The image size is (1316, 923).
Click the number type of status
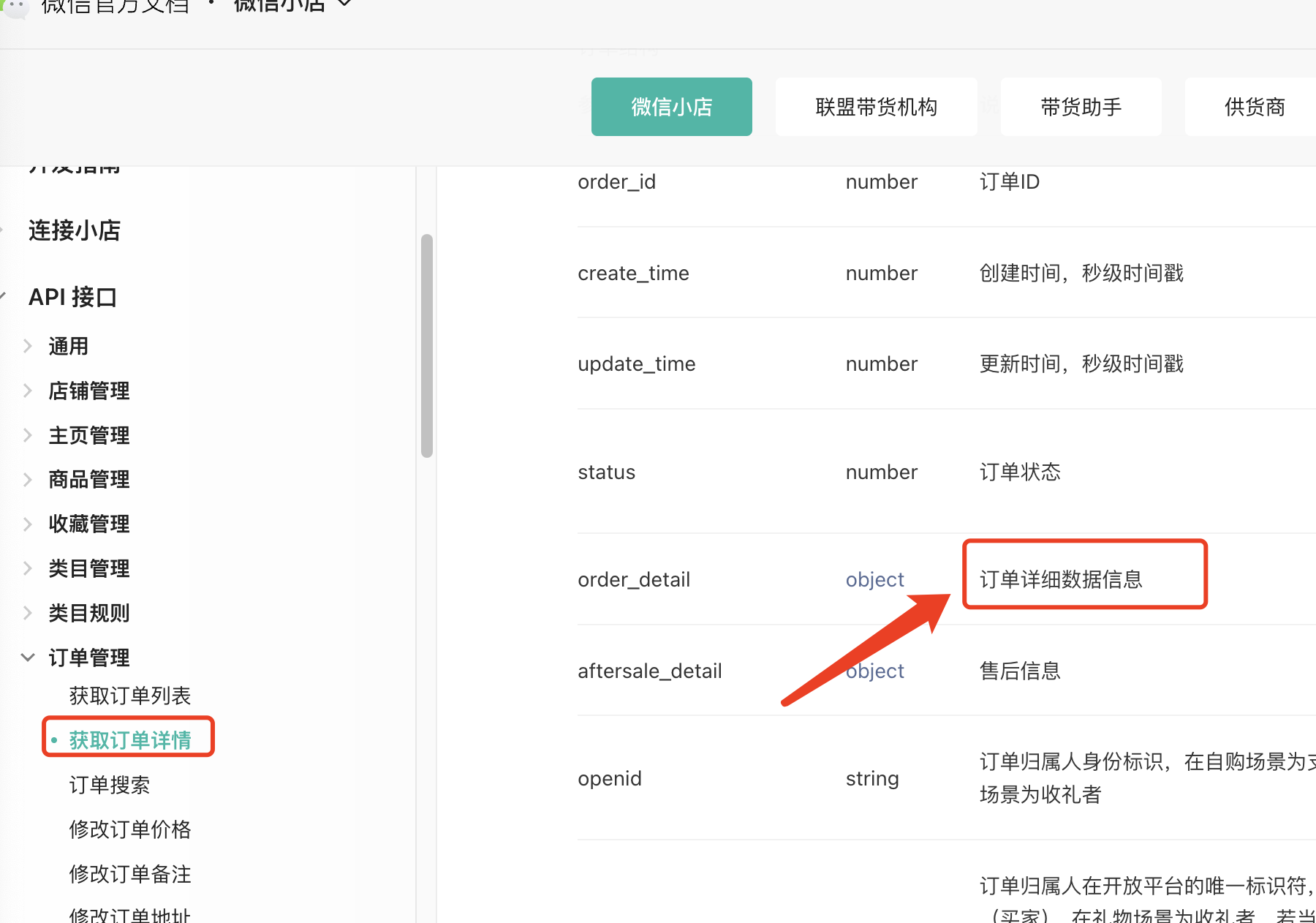882,472
